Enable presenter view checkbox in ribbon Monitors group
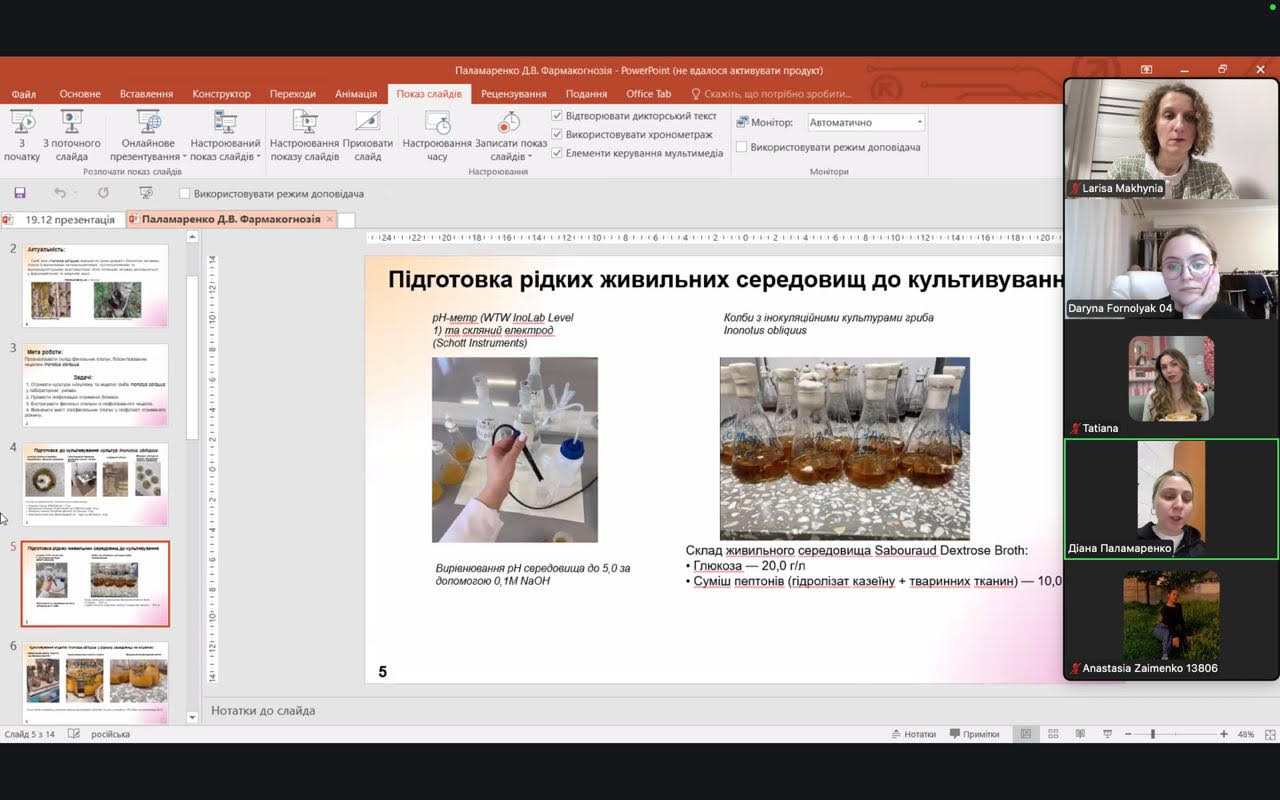The height and width of the screenshot is (800, 1280). point(742,147)
